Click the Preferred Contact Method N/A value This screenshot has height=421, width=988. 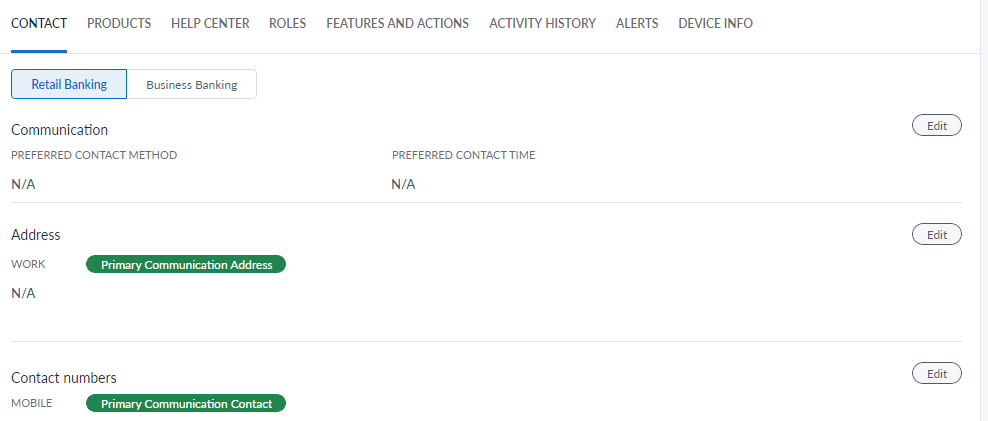tap(23, 184)
